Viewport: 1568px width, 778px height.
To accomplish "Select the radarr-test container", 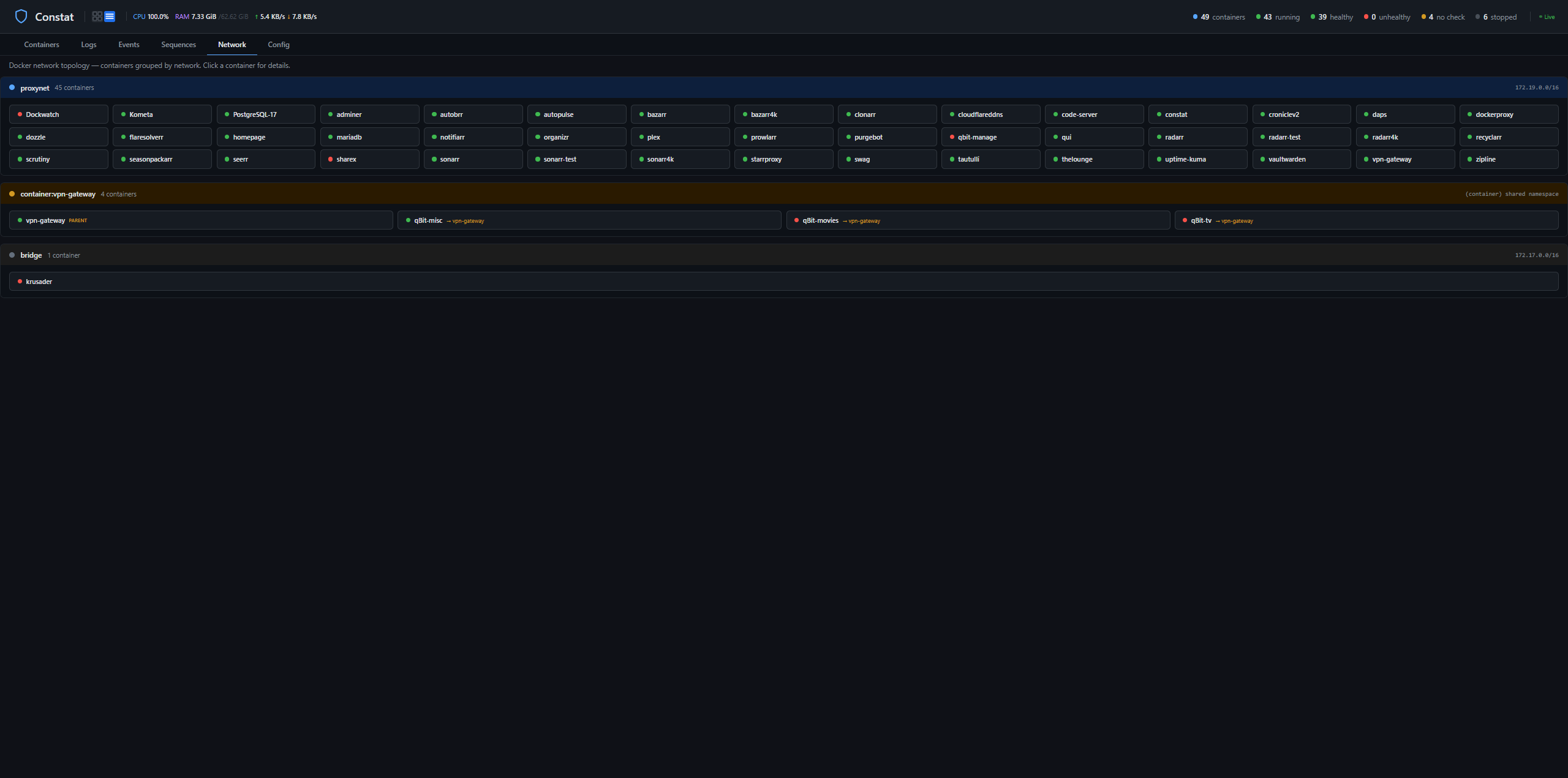I will tap(1302, 137).
